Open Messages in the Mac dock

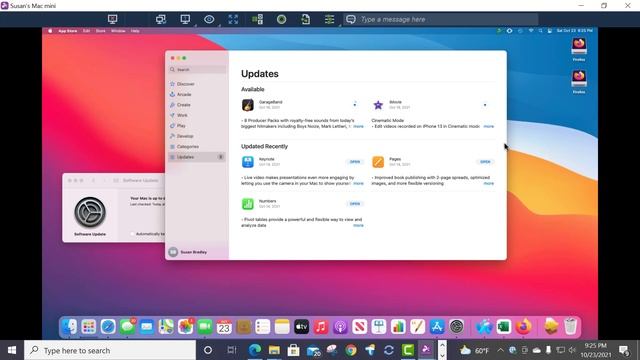(x=127, y=327)
